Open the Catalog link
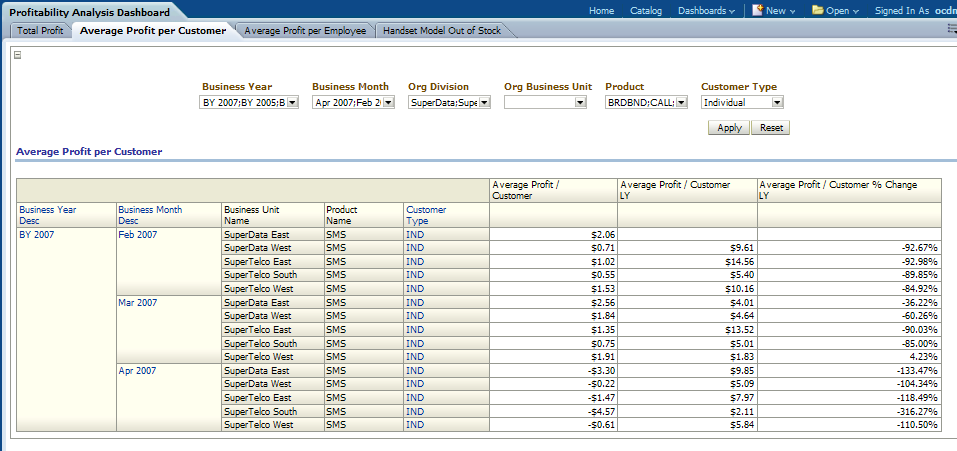Screen dimensions: 957x451 [646, 10]
